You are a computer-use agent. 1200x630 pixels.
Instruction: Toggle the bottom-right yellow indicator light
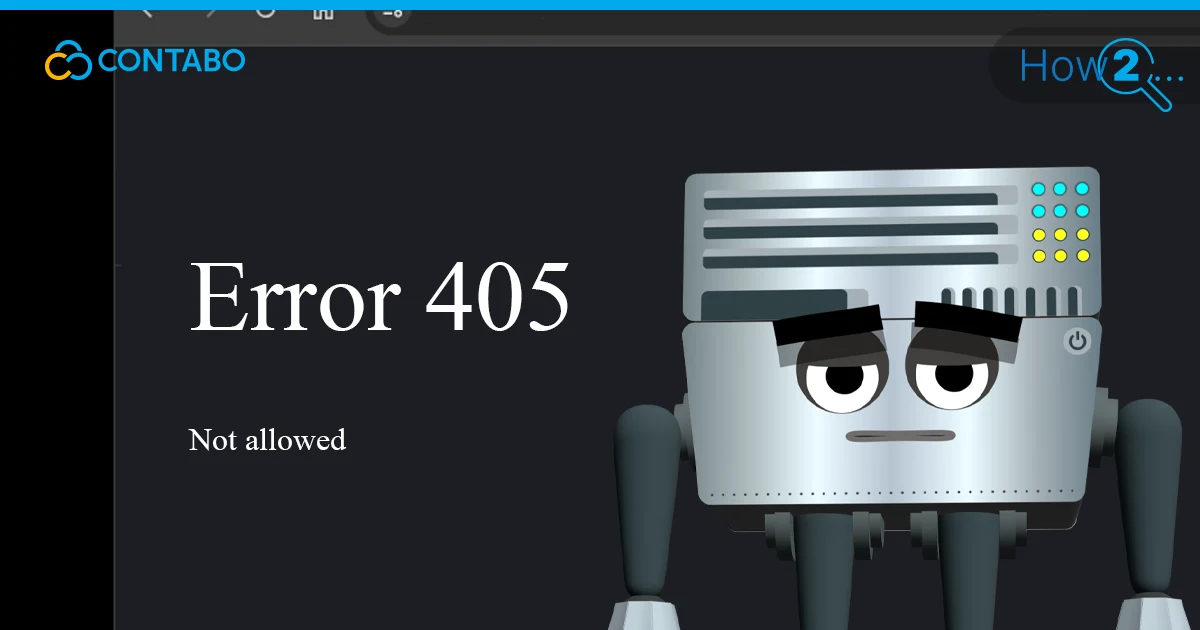(1082, 254)
